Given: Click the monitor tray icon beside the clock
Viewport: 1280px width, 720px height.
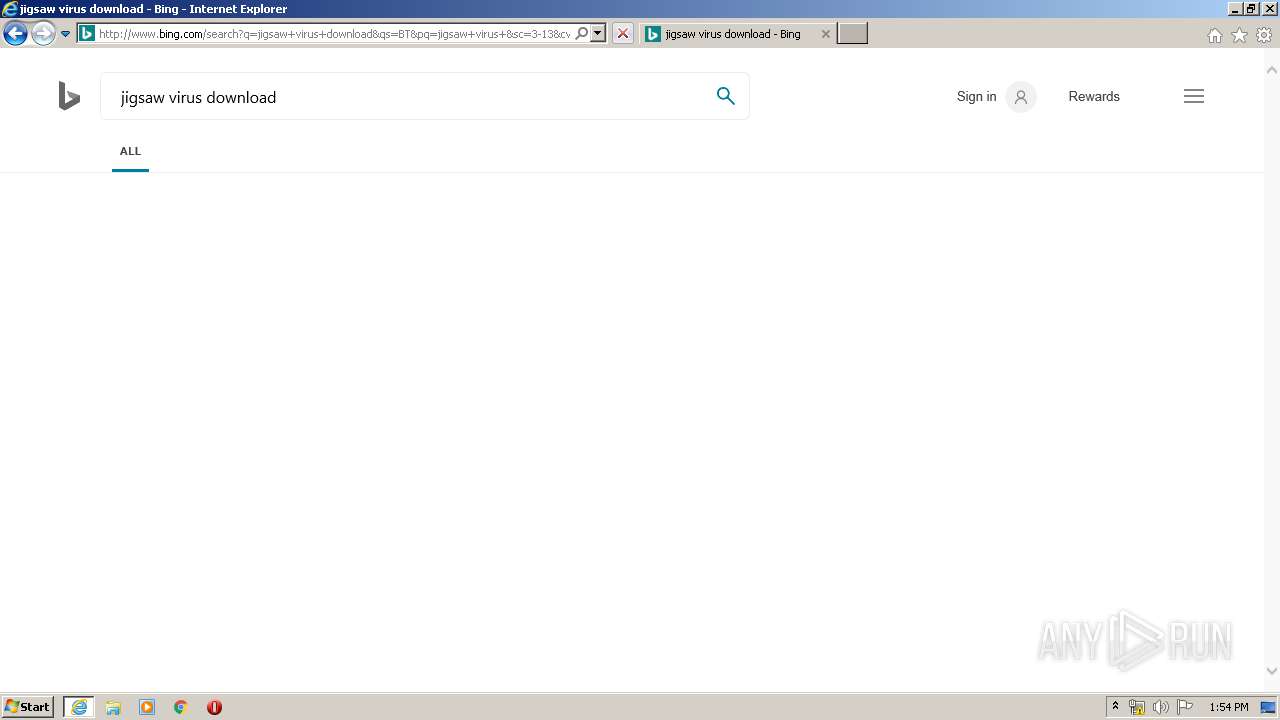Looking at the screenshot, I should tap(1268, 707).
